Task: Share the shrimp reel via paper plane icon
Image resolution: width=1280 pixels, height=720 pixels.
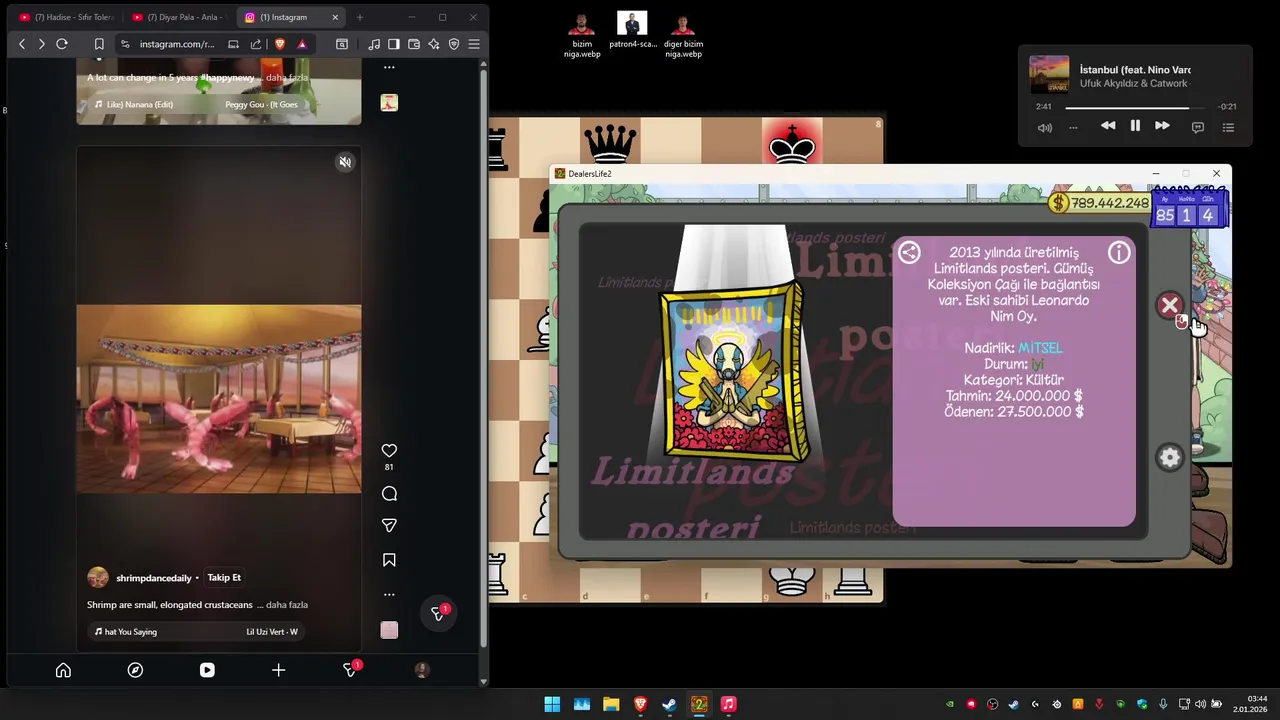Action: click(x=389, y=526)
